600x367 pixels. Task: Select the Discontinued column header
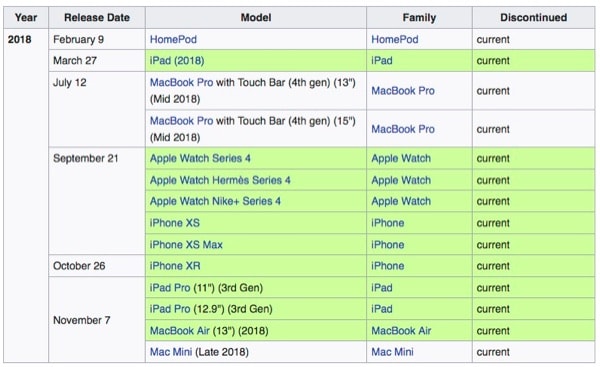tap(533, 18)
